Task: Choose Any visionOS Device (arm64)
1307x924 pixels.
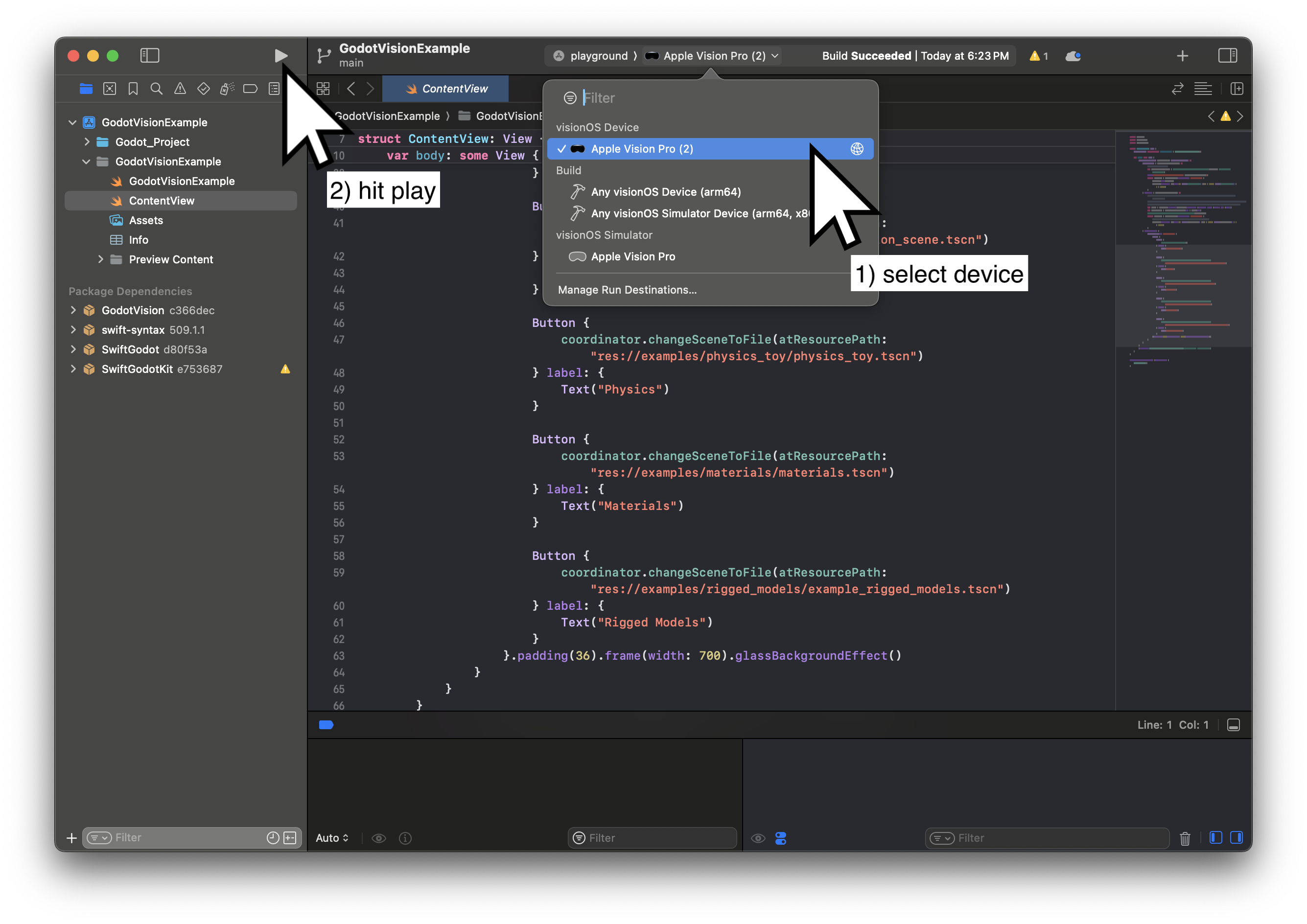Action: [665, 192]
